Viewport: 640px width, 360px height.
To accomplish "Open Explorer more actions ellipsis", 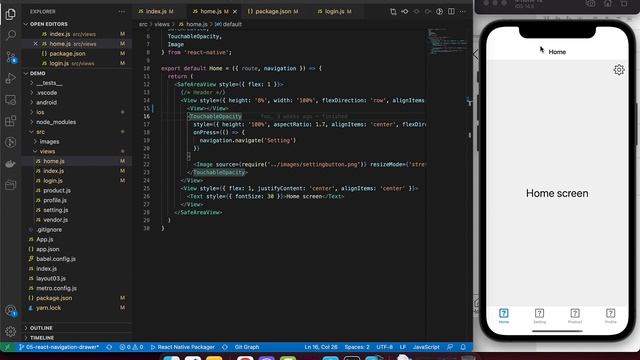I will coord(122,12).
